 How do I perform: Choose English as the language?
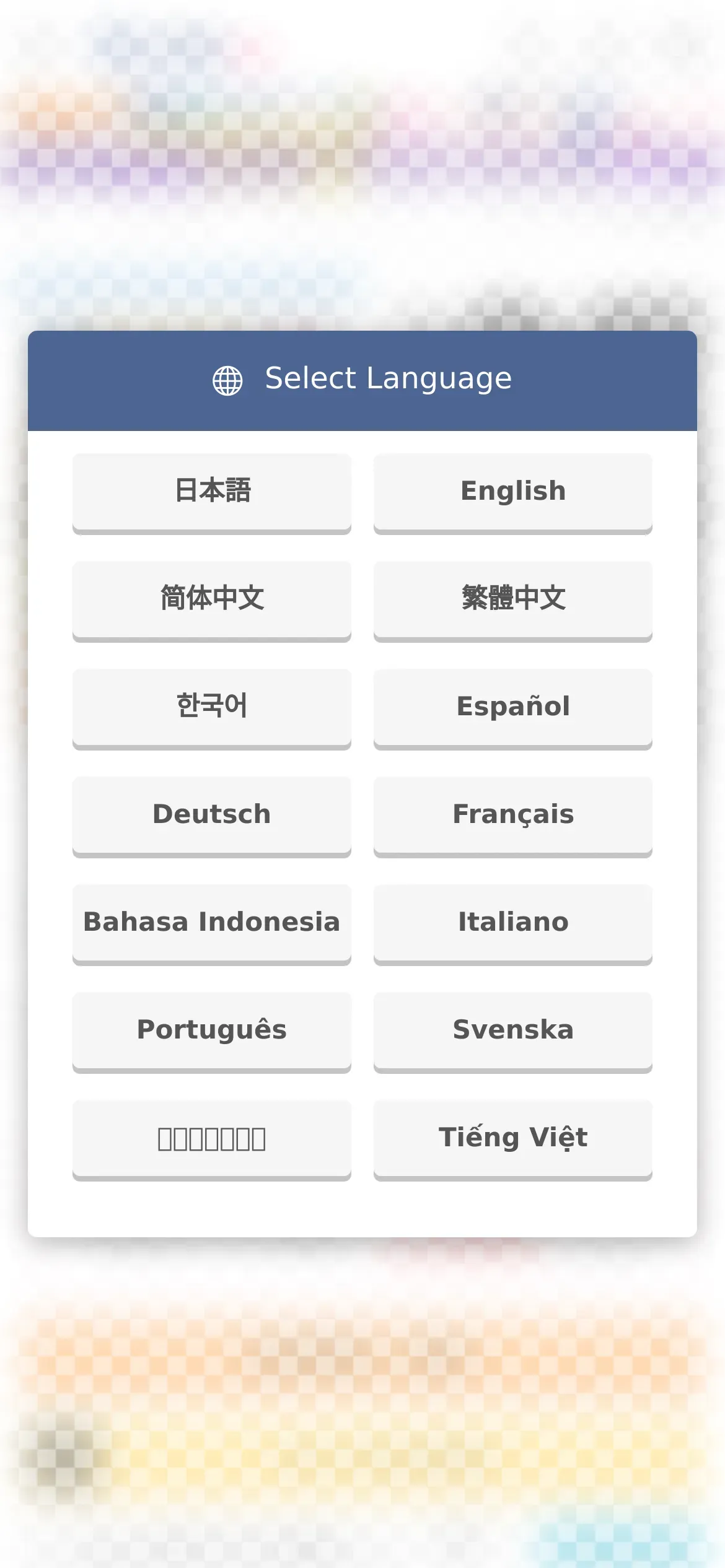point(513,494)
